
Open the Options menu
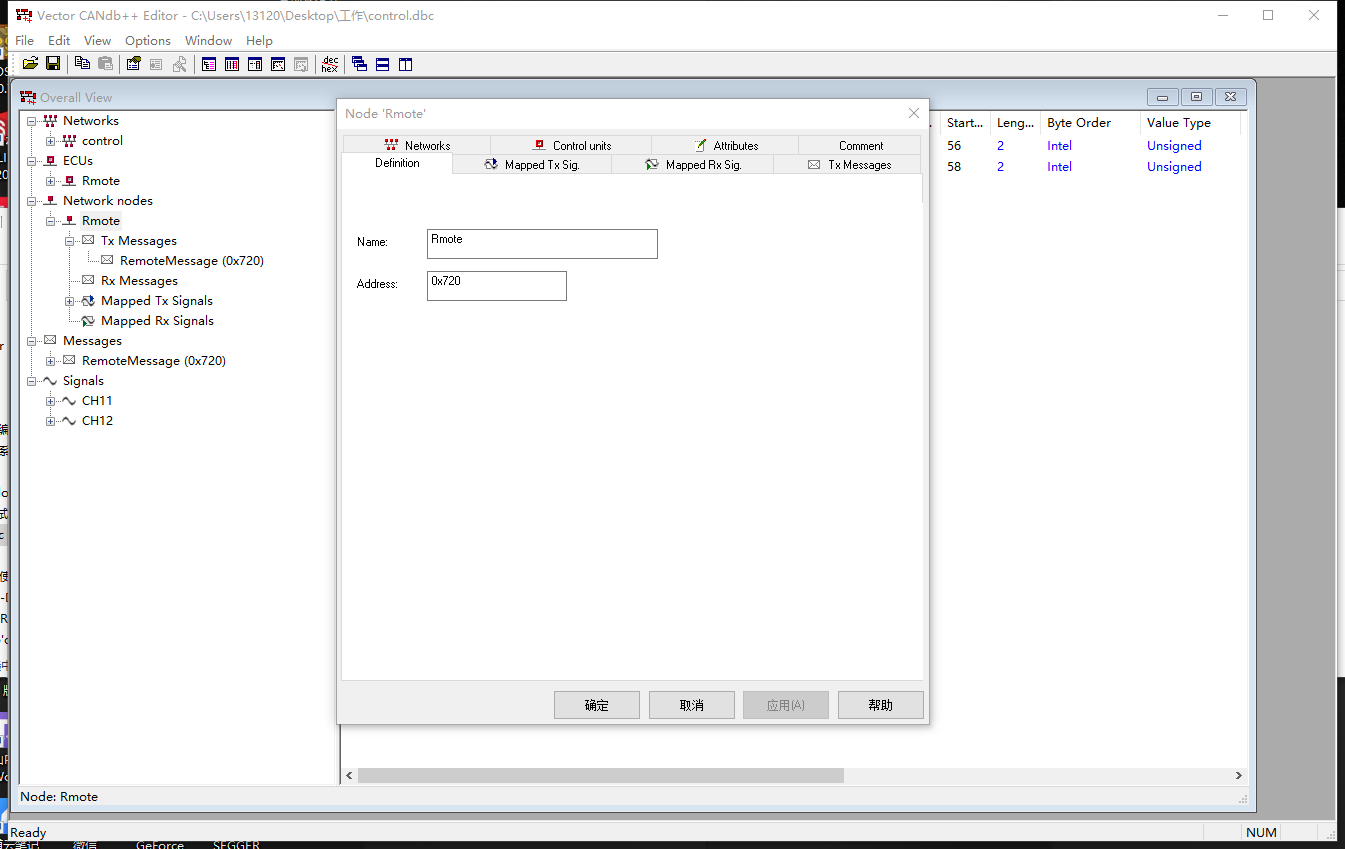pos(147,40)
